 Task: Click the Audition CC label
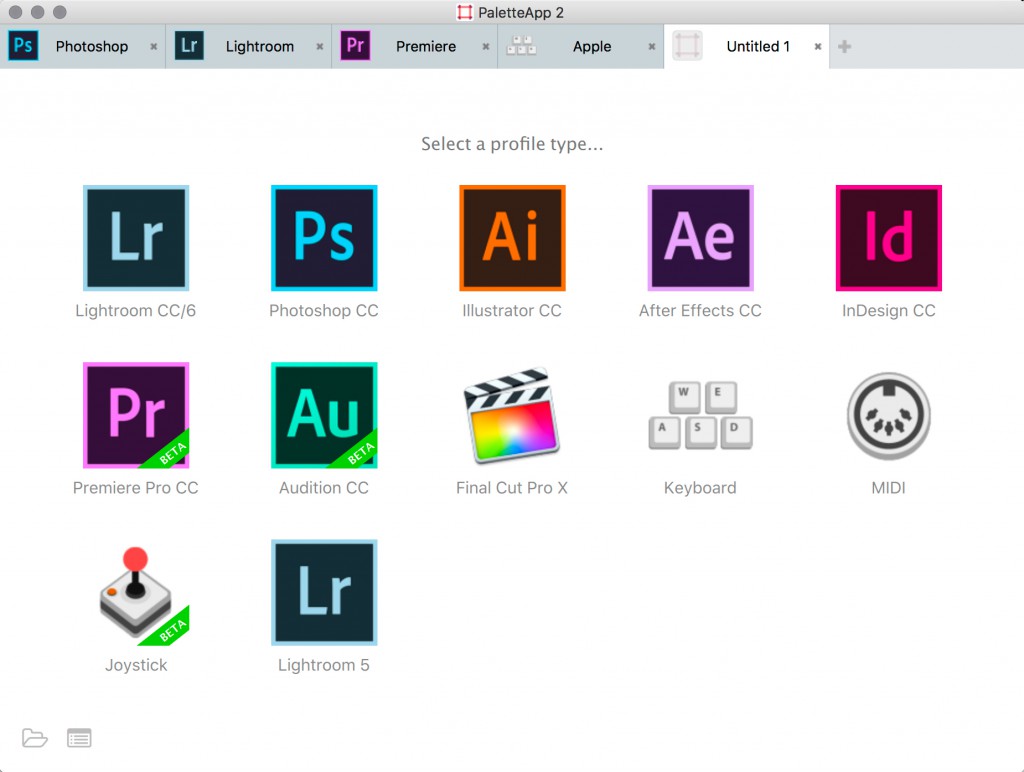click(x=324, y=488)
